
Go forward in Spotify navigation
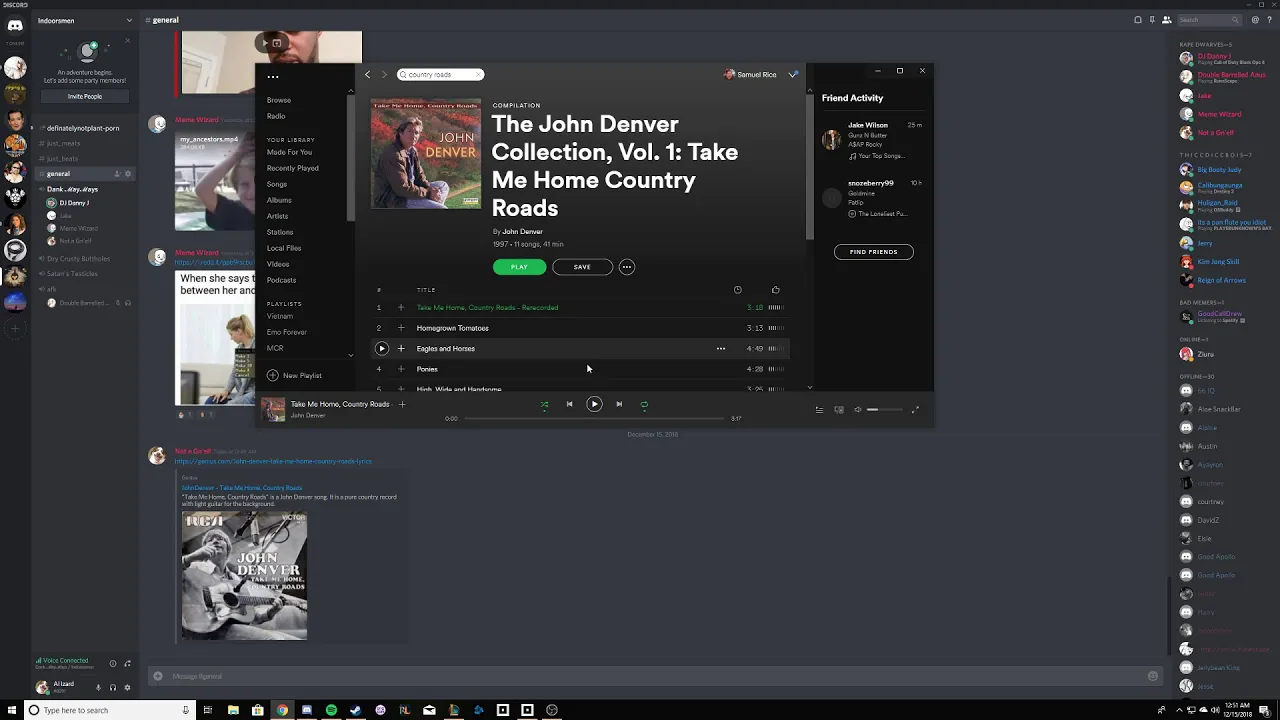click(383, 74)
